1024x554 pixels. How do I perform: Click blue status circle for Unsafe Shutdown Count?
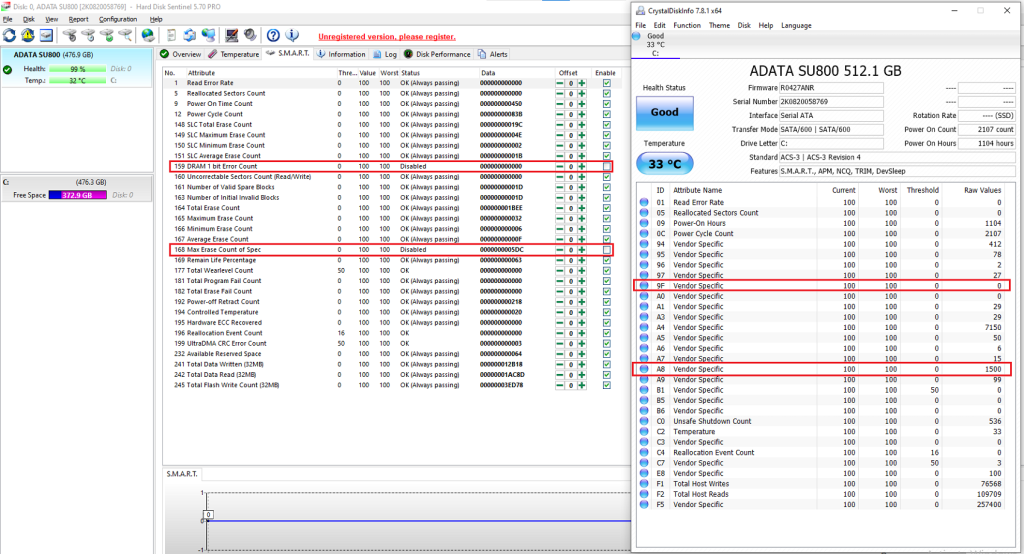click(x=644, y=421)
